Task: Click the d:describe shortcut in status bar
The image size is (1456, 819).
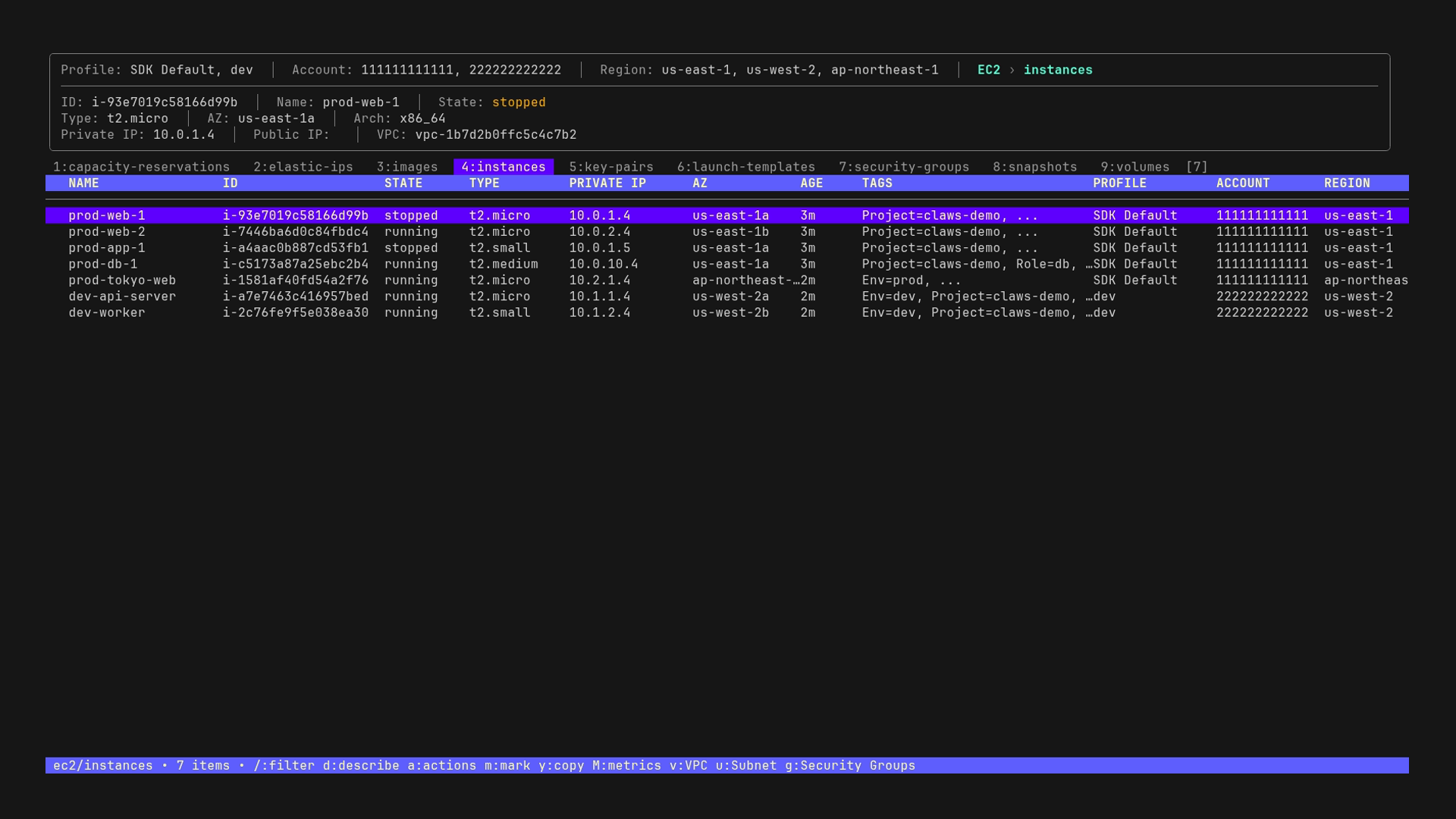Action: point(361,766)
